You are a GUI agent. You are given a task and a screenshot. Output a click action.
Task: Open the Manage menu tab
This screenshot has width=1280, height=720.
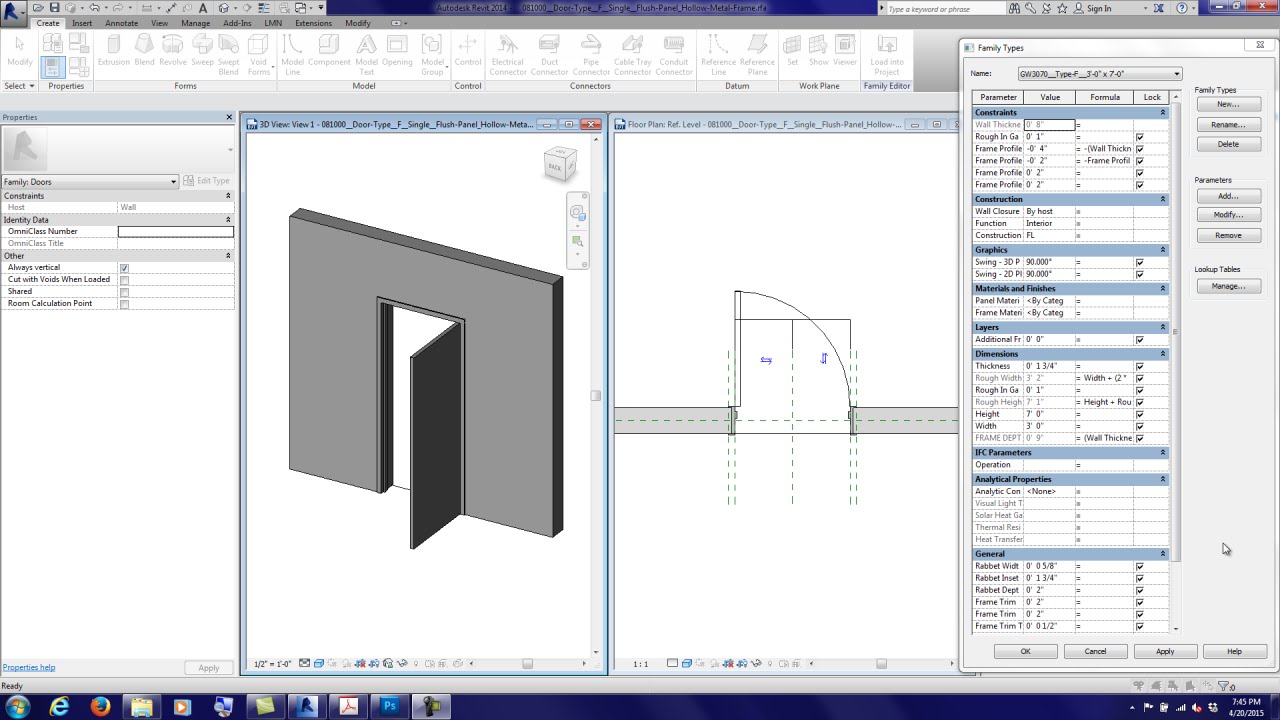[194, 23]
